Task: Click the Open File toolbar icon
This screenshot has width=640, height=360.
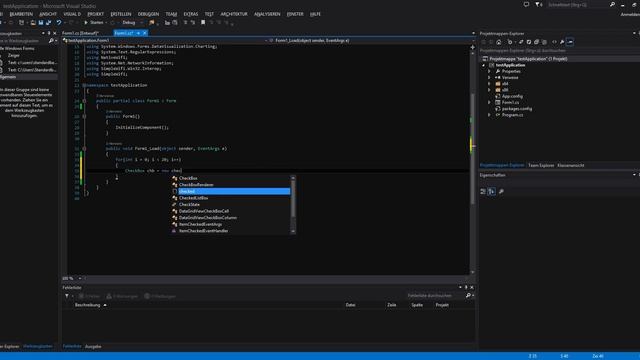Action: pyautogui.click(x=33, y=22)
